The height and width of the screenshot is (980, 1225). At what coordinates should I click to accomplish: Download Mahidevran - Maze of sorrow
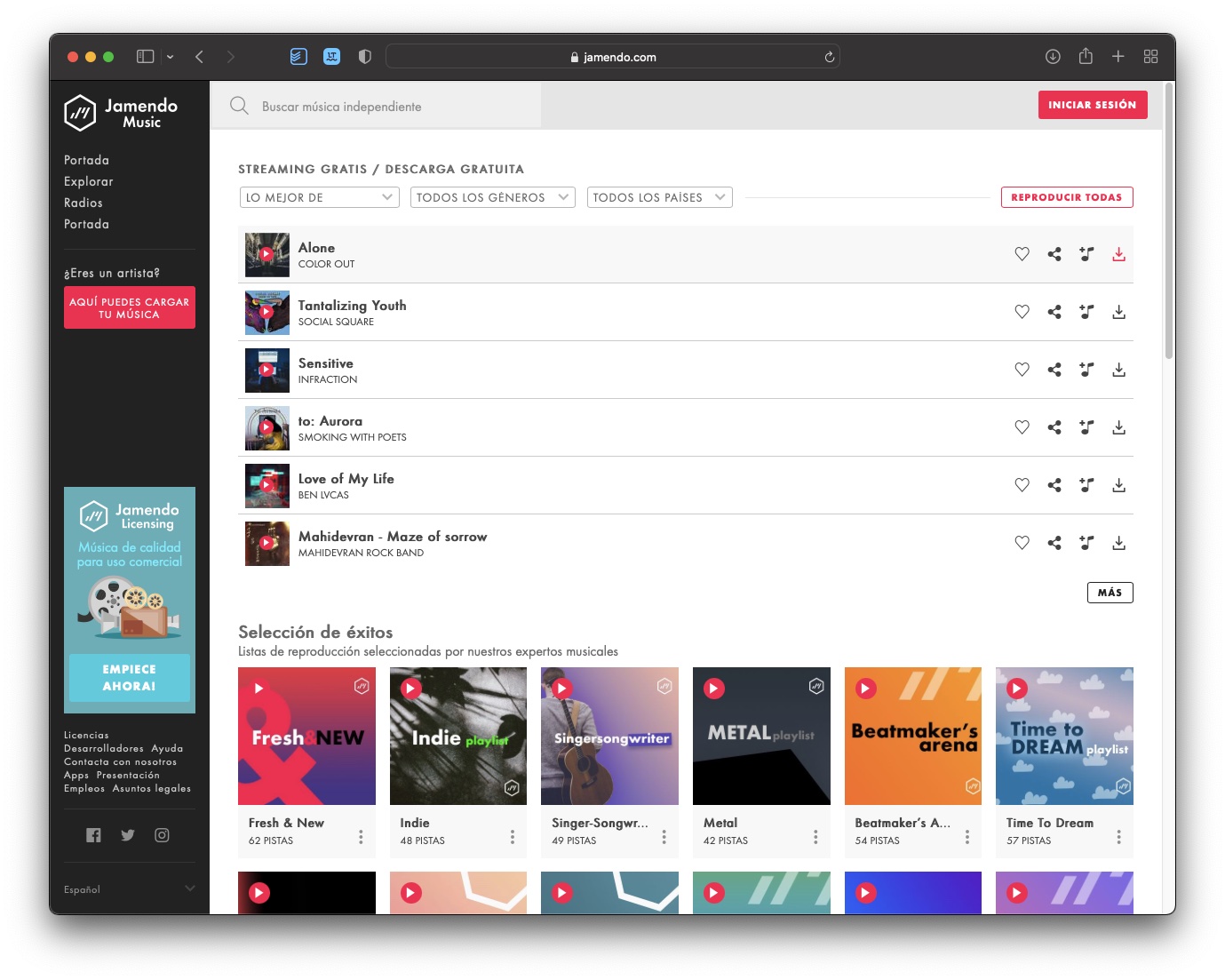coord(1119,543)
